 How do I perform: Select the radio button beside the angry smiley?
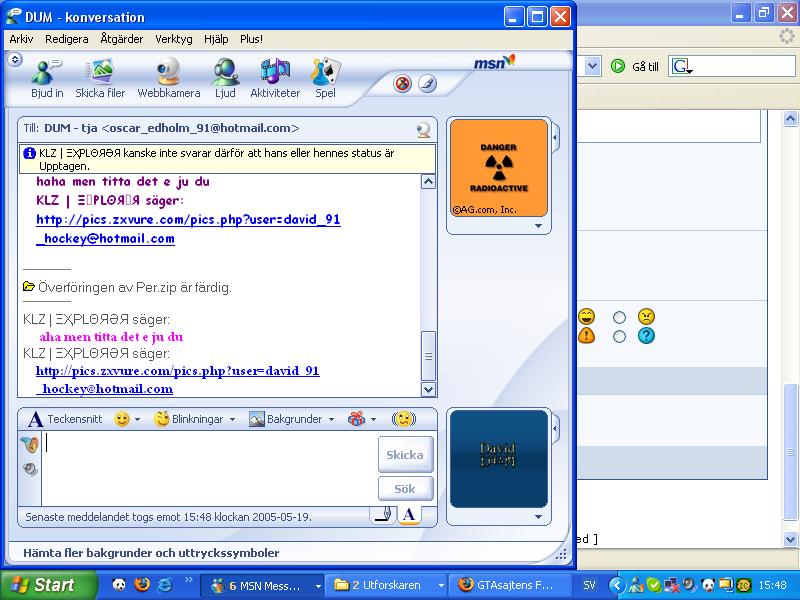click(619, 318)
